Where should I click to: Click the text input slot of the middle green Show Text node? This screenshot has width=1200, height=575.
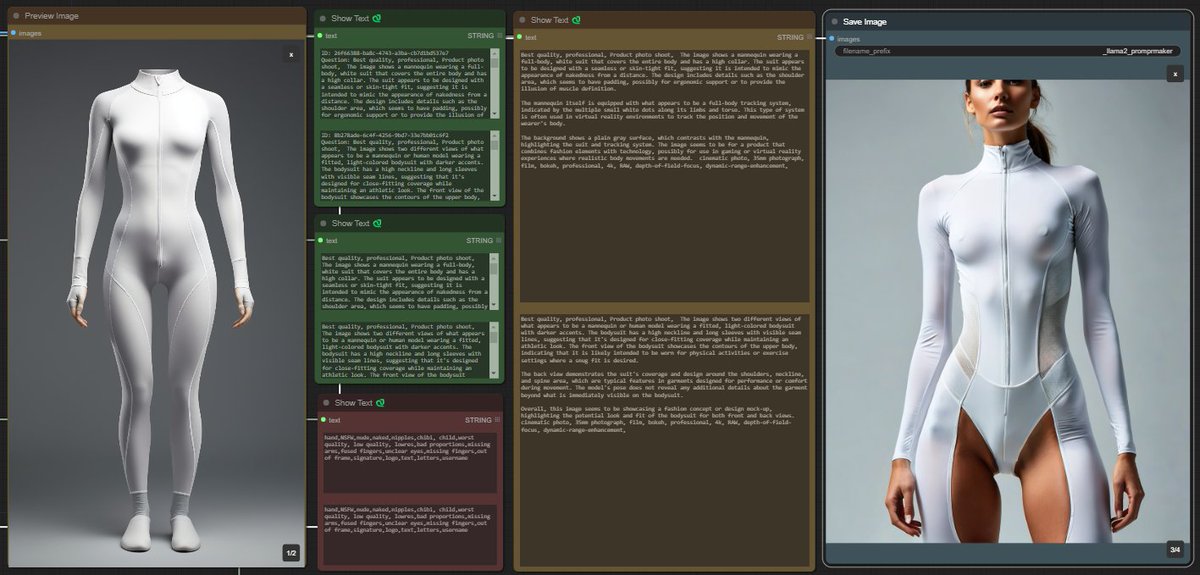pyautogui.click(x=321, y=240)
